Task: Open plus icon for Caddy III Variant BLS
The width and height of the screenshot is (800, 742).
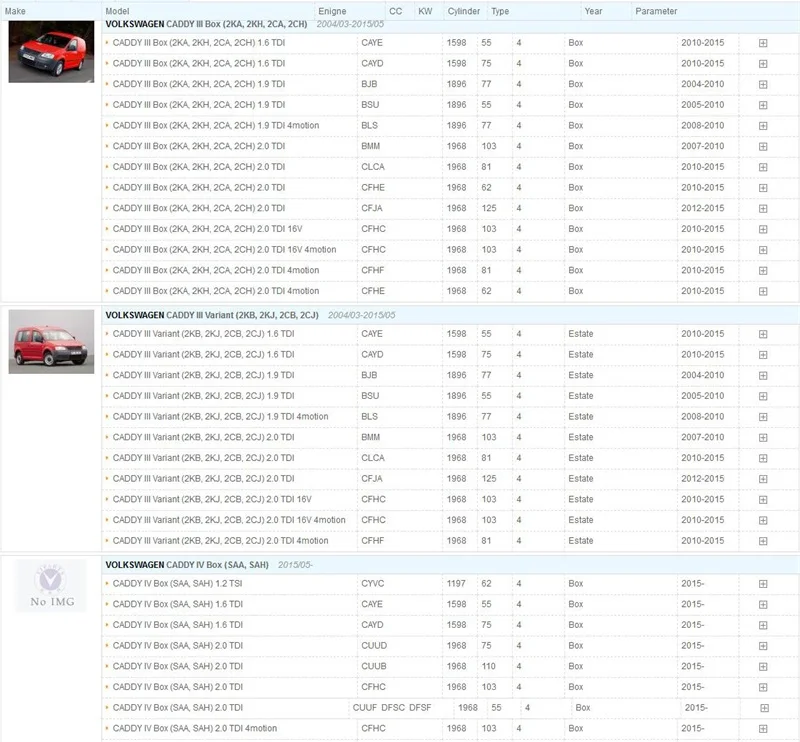Action: pyautogui.click(x=763, y=417)
